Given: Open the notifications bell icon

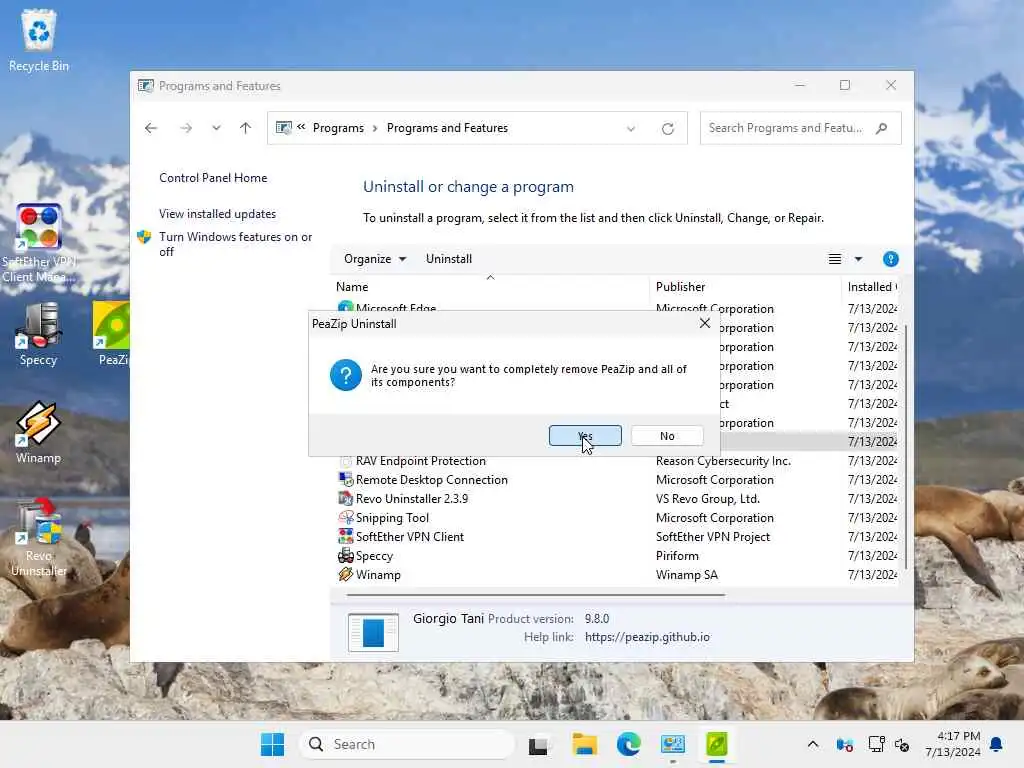Looking at the screenshot, I should [997, 744].
